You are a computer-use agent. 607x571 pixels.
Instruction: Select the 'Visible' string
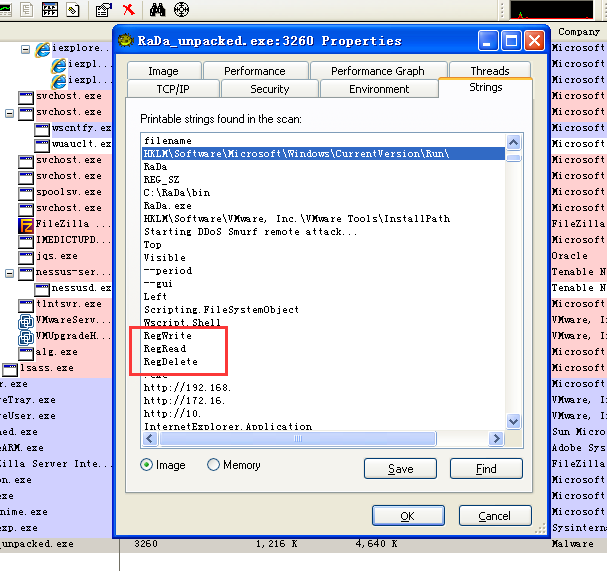click(x=165, y=258)
